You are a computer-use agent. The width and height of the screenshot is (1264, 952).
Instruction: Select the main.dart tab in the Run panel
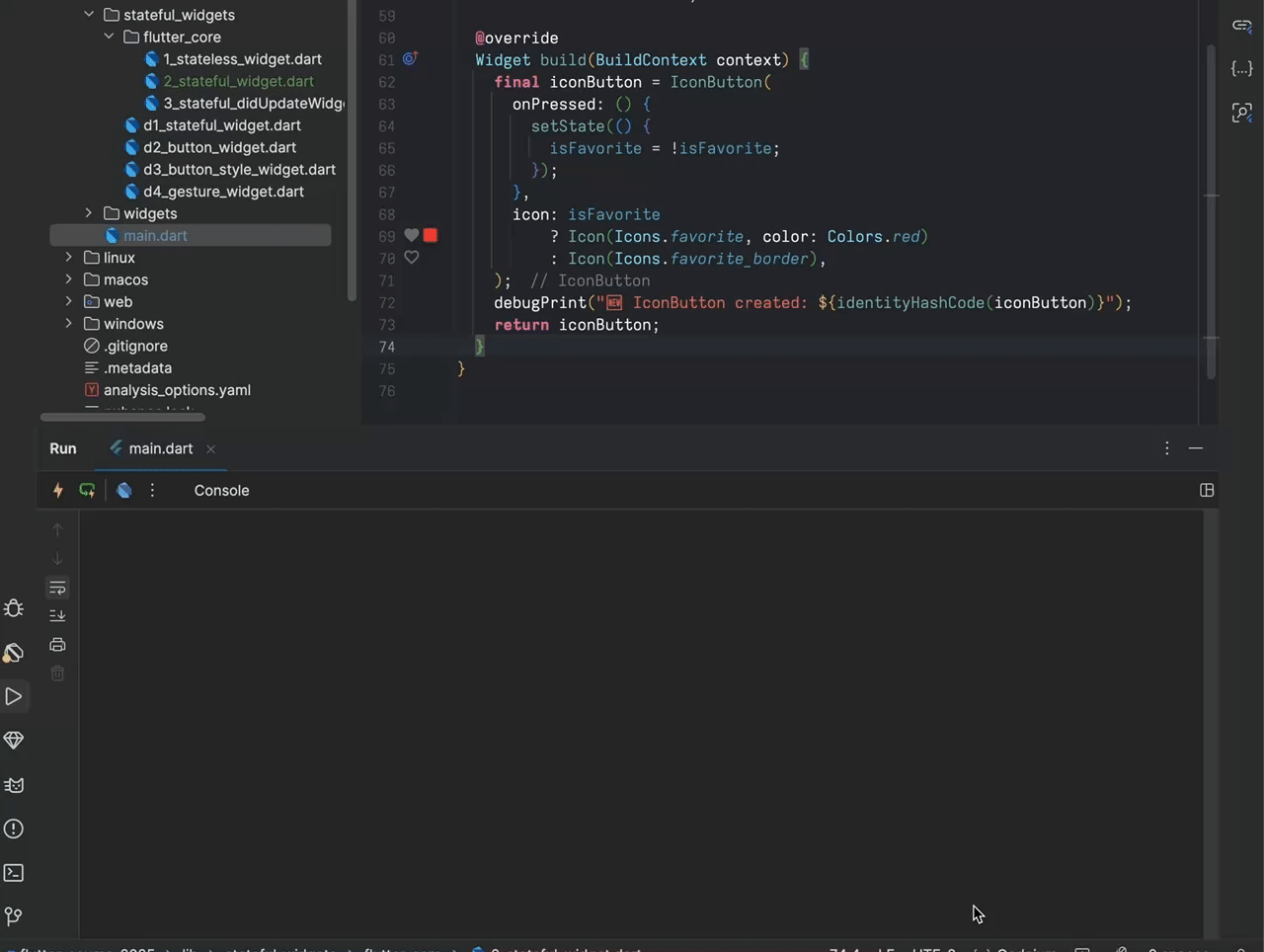[x=161, y=448]
